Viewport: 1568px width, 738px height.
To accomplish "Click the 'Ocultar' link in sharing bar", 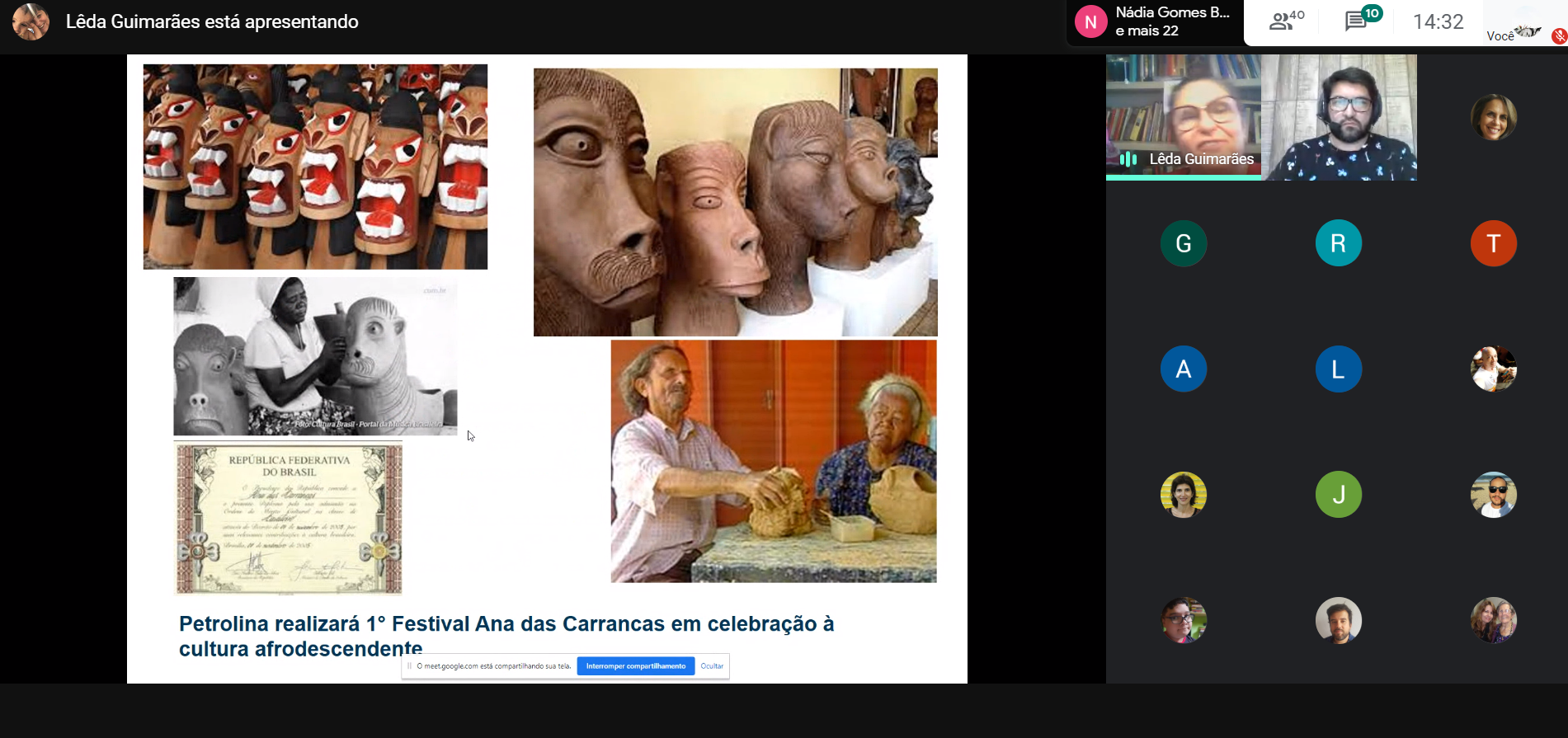I will (x=711, y=666).
